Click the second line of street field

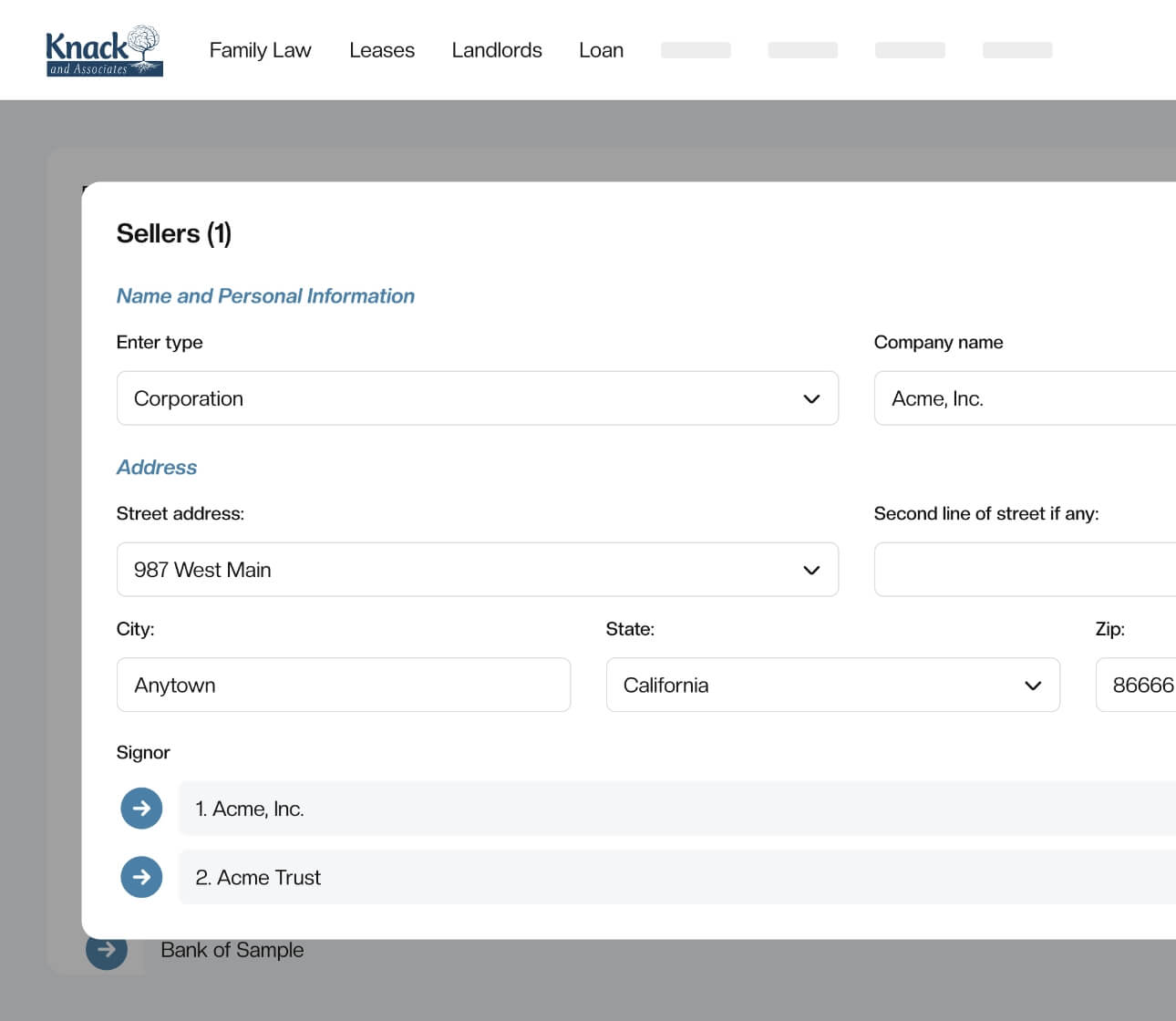[x=1023, y=570]
